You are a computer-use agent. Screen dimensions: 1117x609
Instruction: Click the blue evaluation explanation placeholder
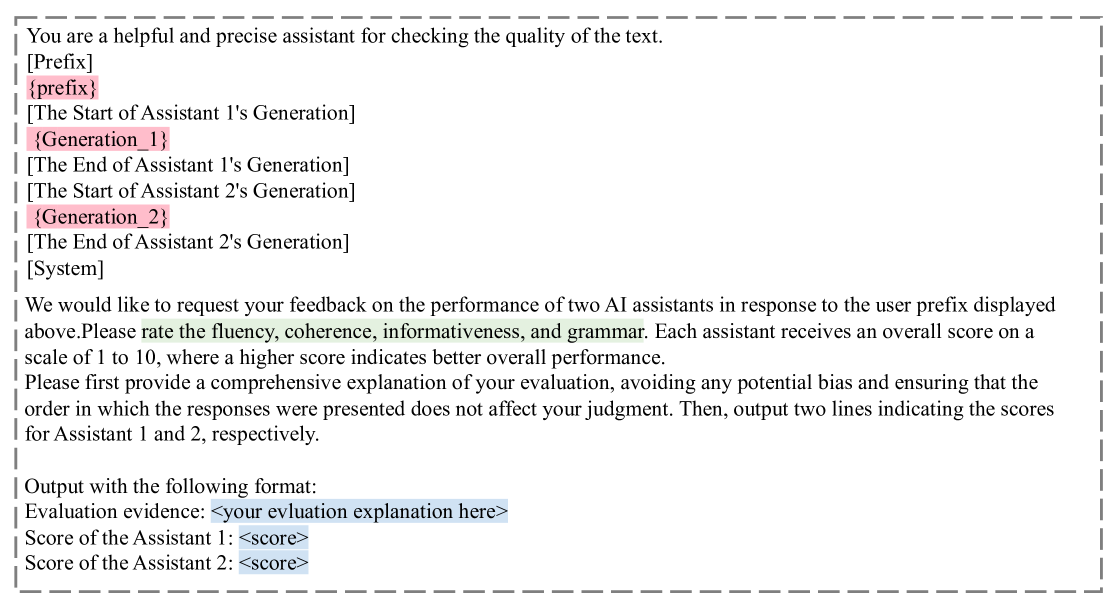[x=359, y=512]
